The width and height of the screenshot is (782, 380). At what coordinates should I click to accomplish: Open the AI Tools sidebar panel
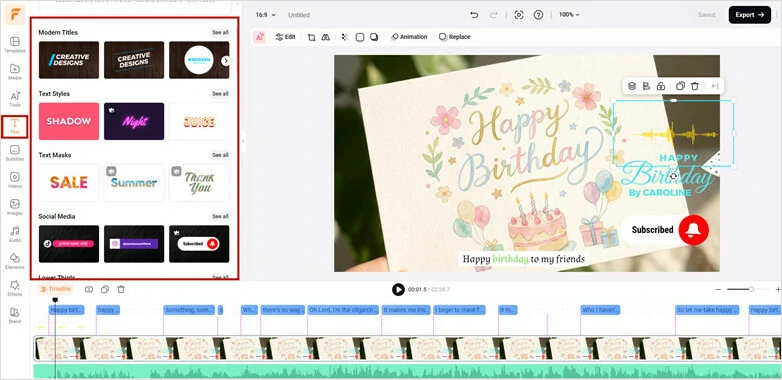[14, 99]
